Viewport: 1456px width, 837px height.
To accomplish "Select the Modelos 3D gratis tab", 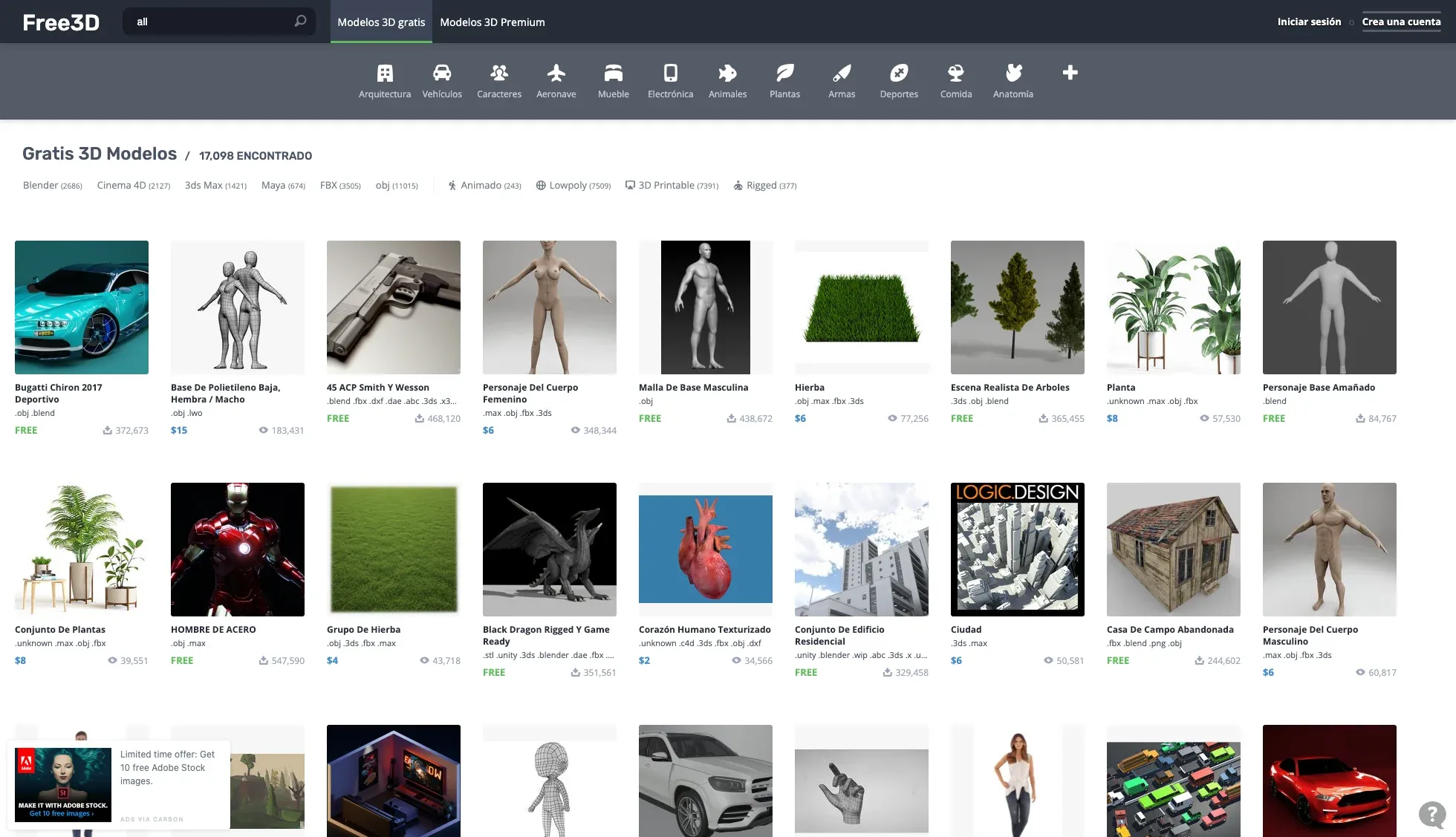I will pos(381,22).
